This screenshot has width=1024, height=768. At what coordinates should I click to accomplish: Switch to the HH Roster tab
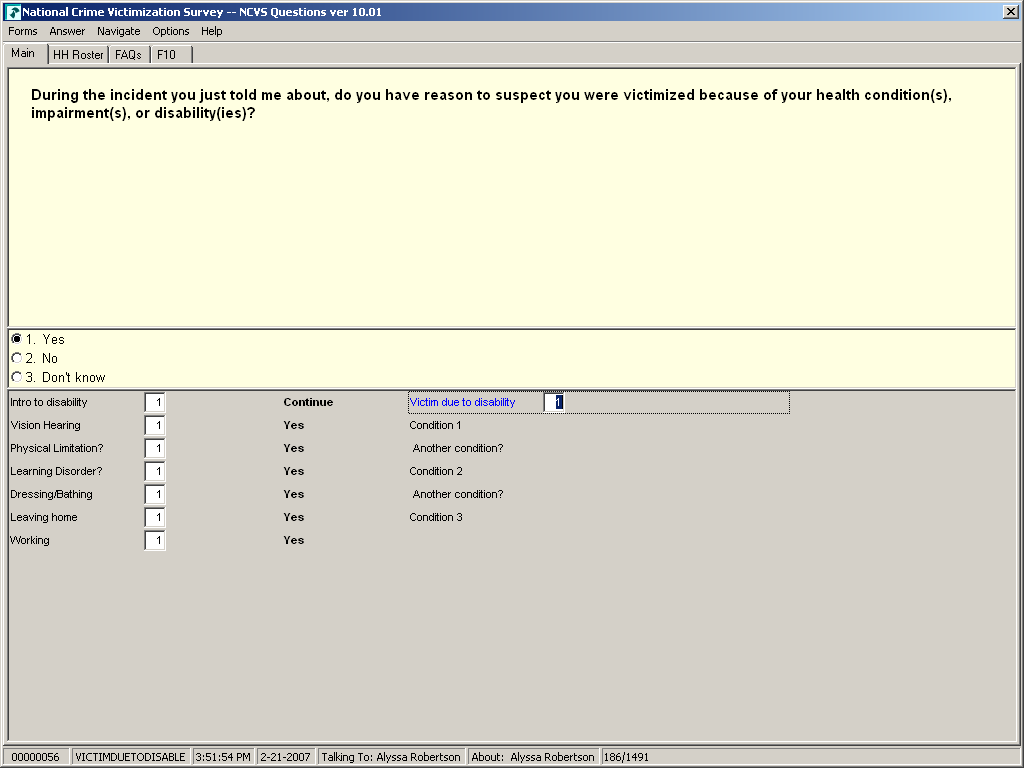78,54
